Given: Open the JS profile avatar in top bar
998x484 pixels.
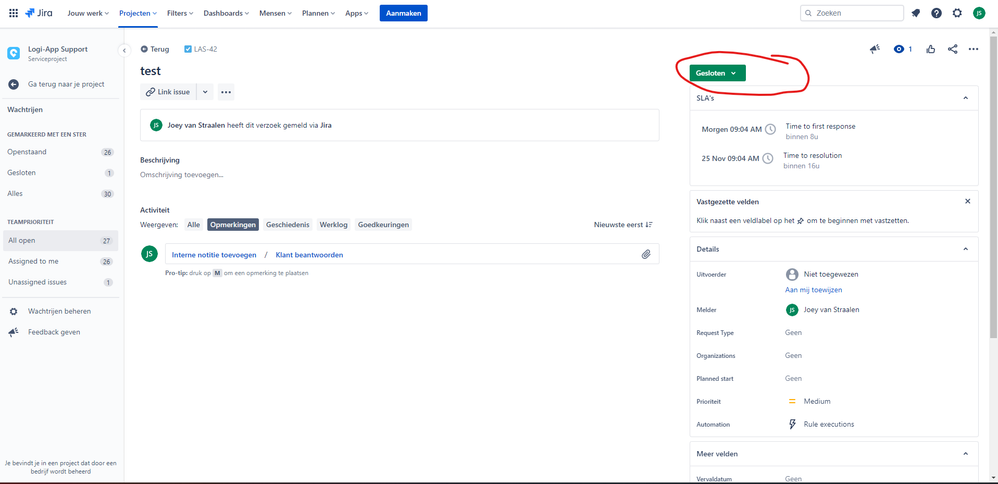Looking at the screenshot, I should point(979,13).
